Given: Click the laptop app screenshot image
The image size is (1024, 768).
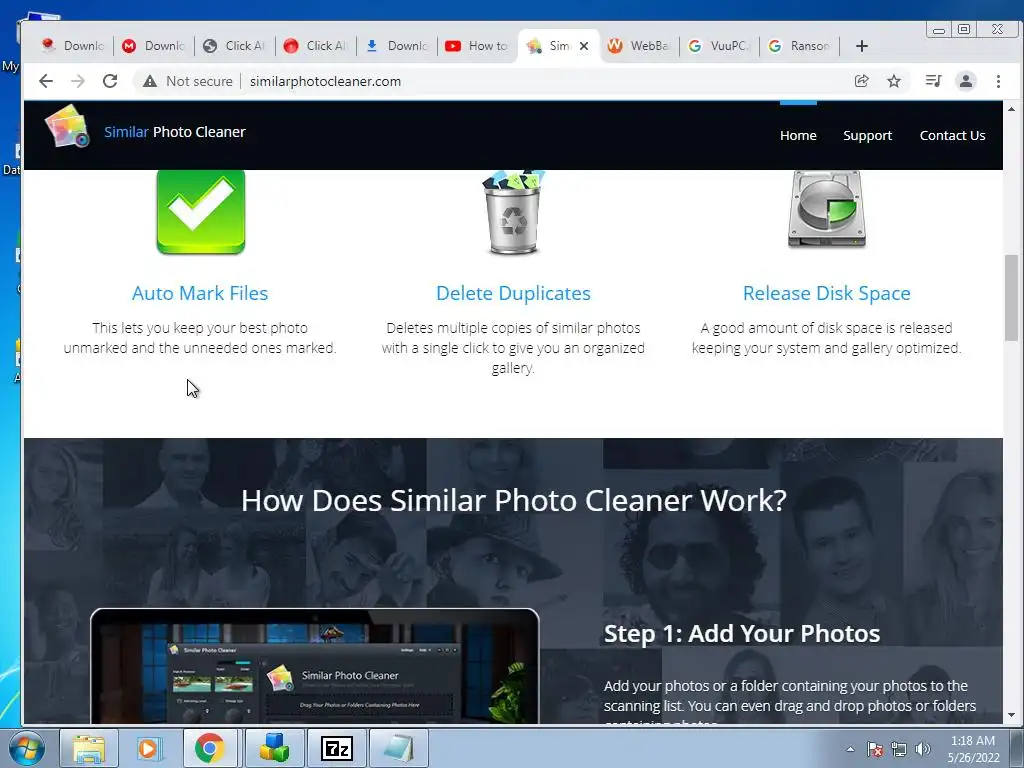Looking at the screenshot, I should [x=315, y=666].
